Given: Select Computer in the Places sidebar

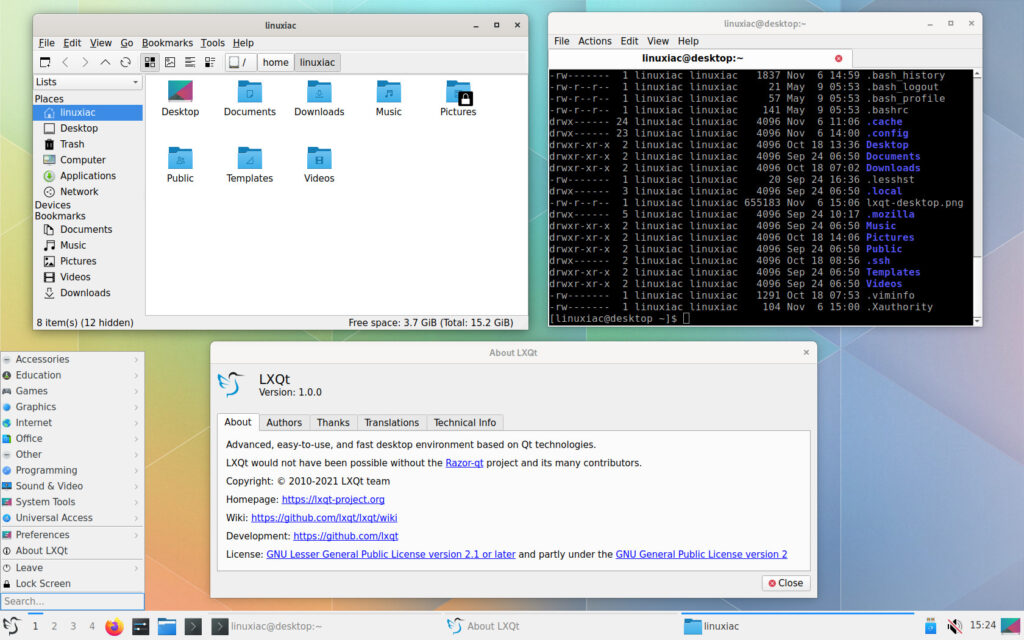Looking at the screenshot, I should click(x=82, y=159).
